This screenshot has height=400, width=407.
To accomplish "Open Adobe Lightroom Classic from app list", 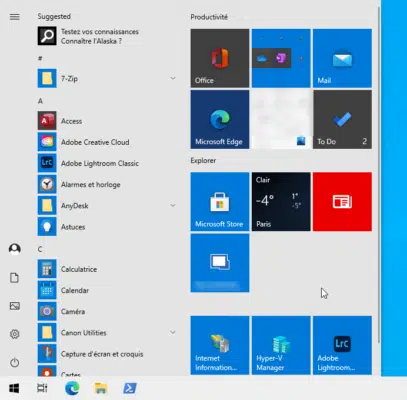I will [107, 163].
